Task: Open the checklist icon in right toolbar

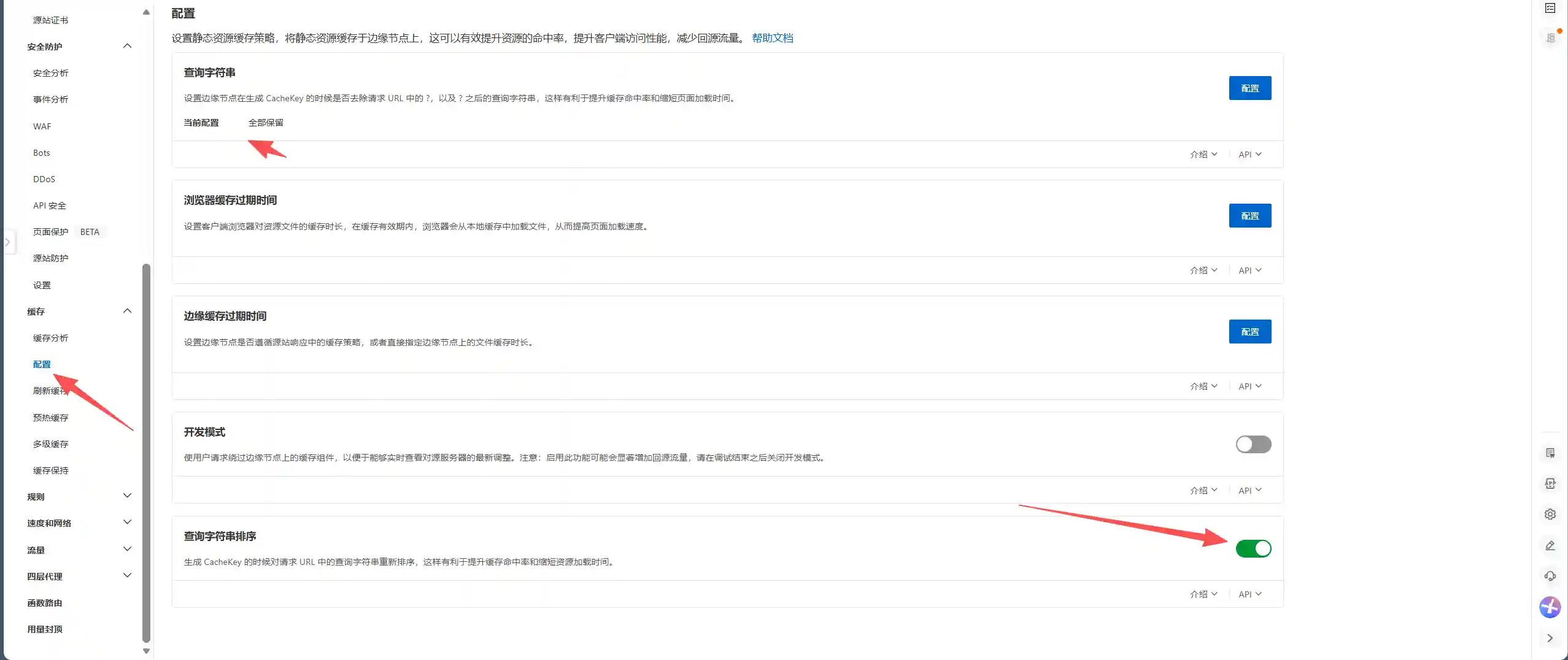Action: (1550, 8)
